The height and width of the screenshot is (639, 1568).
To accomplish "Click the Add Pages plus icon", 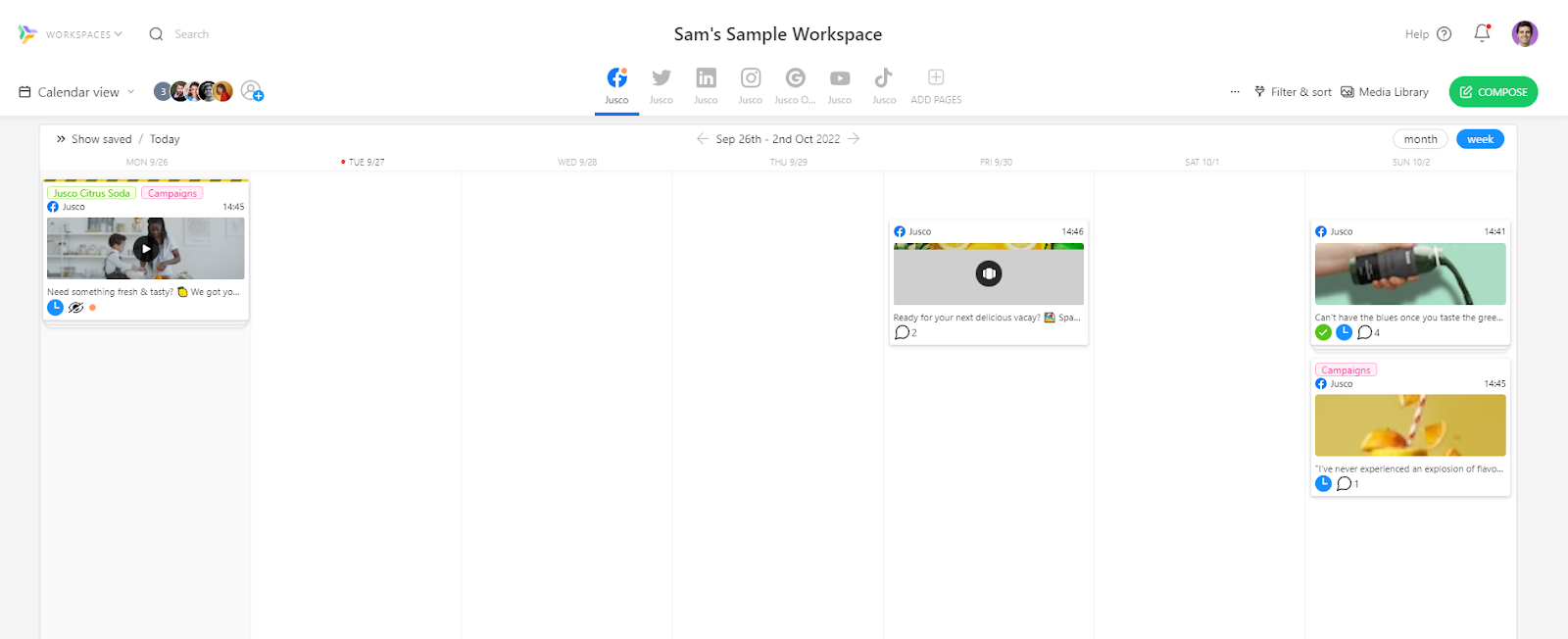I will pos(936,77).
